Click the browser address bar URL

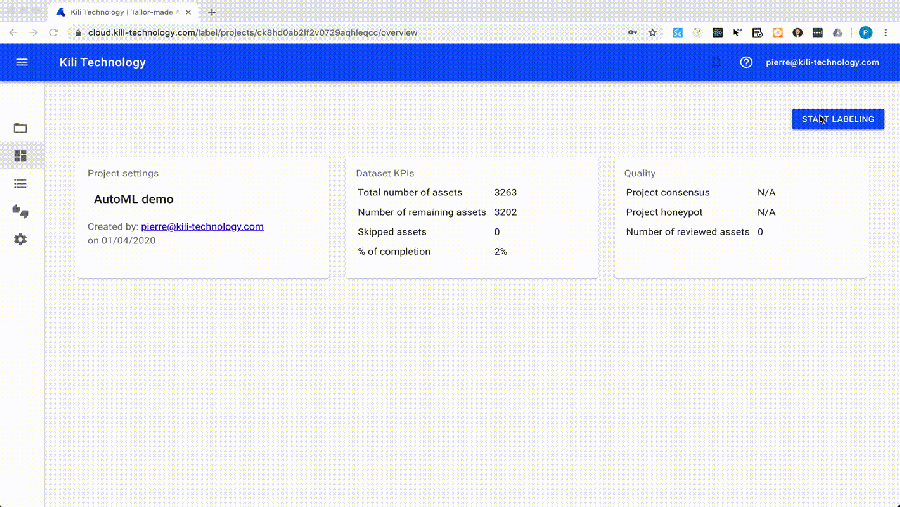pos(253,33)
